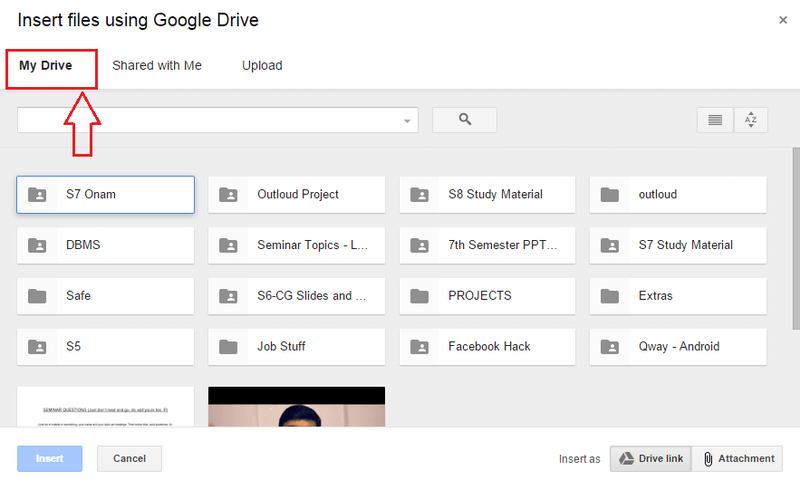Open the A-Z sort options
Image resolution: width=800 pixels, height=490 pixels.
coord(751,120)
